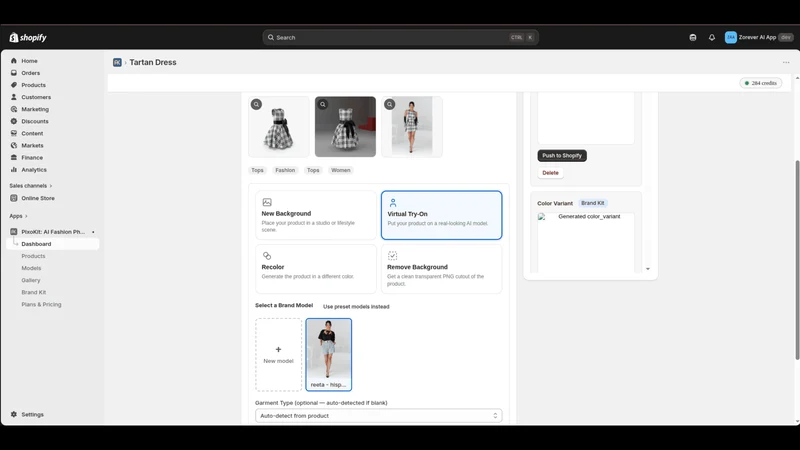Click the Fashion tag
The width and height of the screenshot is (800, 450).
[285, 170]
